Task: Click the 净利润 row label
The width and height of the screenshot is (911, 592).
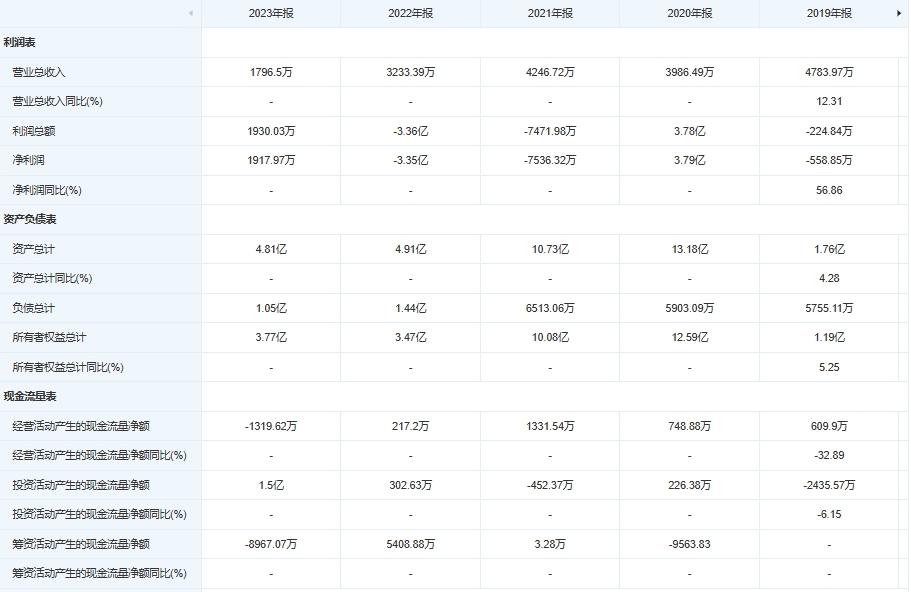Action: click(28, 160)
